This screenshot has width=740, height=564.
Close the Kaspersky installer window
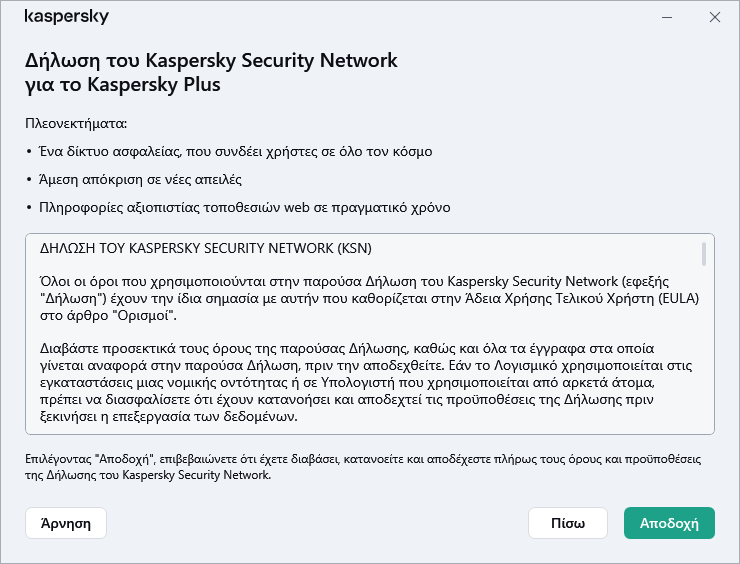coord(714,17)
